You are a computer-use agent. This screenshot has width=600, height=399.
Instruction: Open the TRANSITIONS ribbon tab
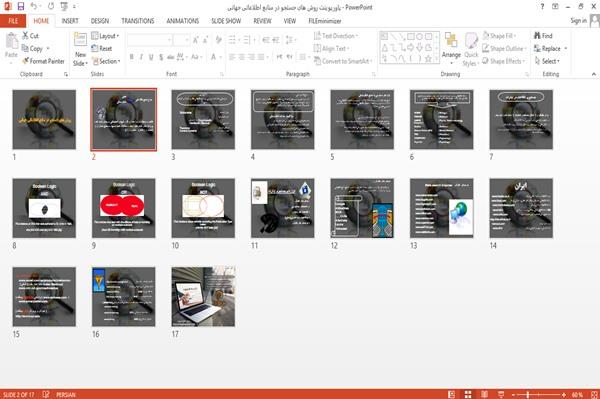pyautogui.click(x=138, y=21)
